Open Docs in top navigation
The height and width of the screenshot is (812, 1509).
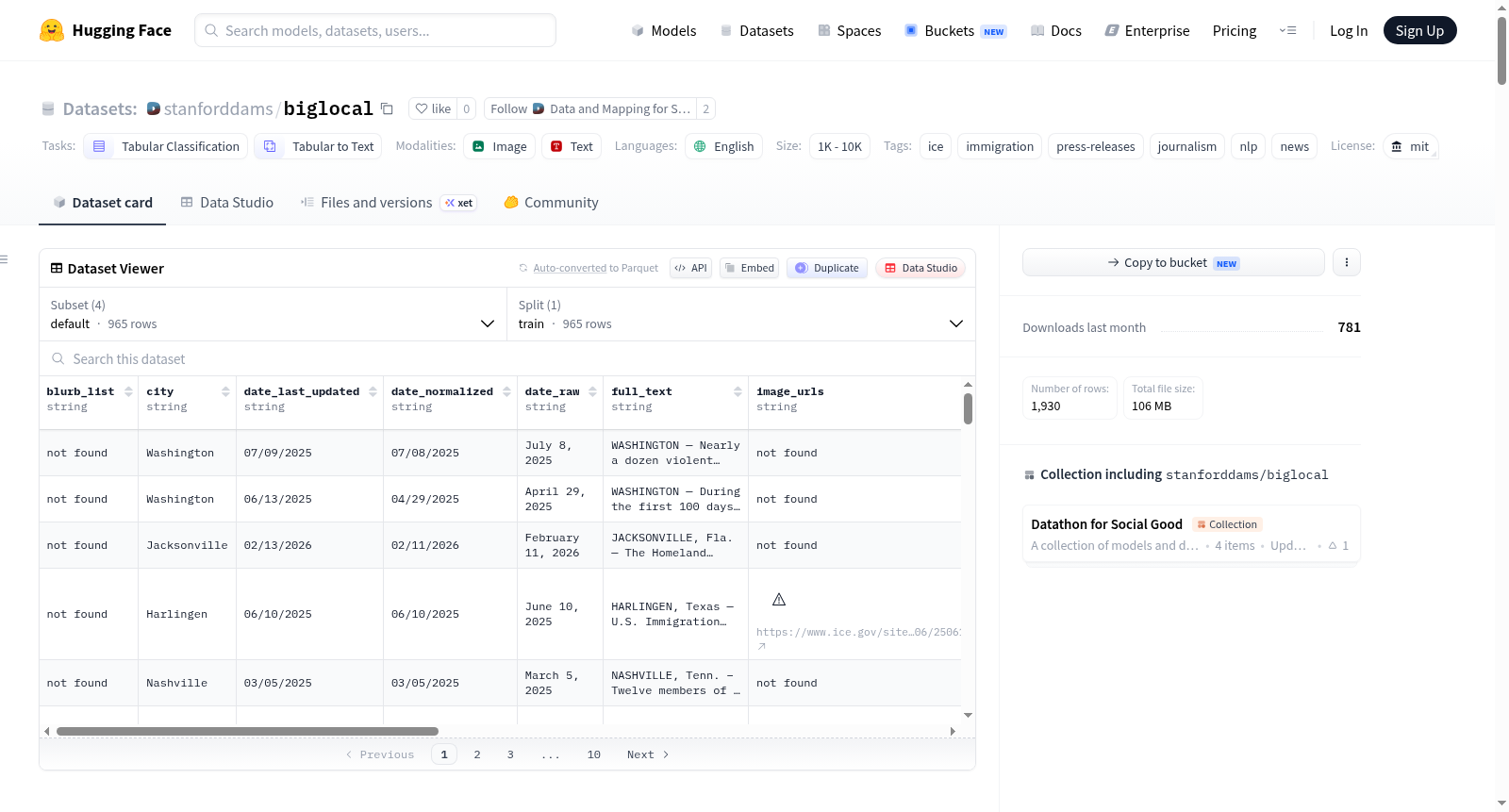1056,30
